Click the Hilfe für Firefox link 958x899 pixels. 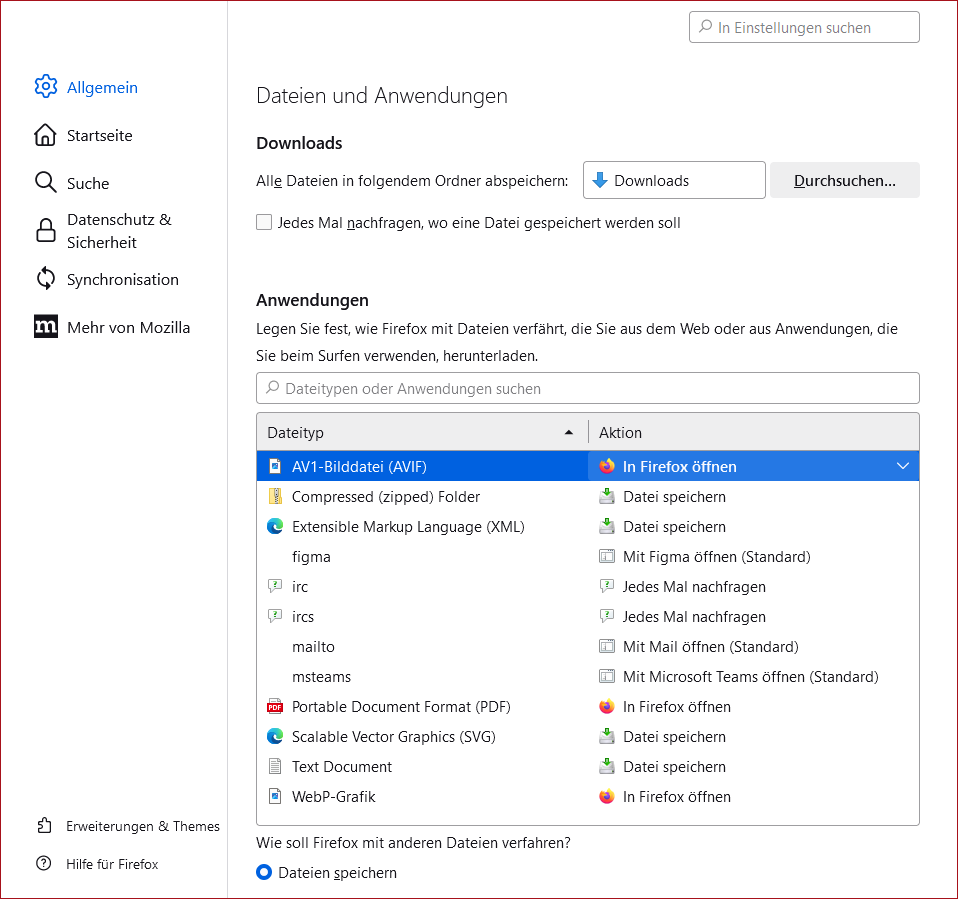pos(110,864)
